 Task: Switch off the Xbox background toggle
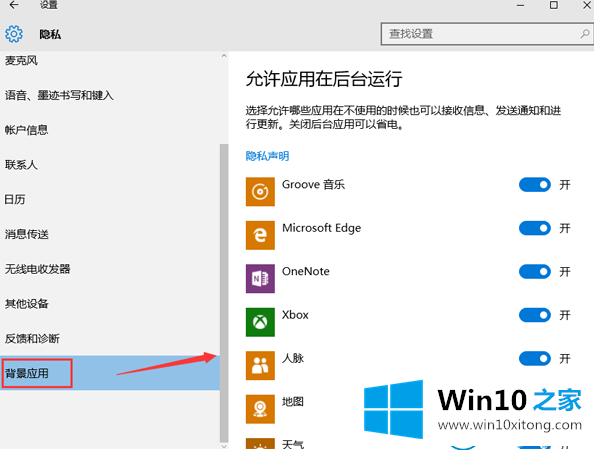point(535,315)
